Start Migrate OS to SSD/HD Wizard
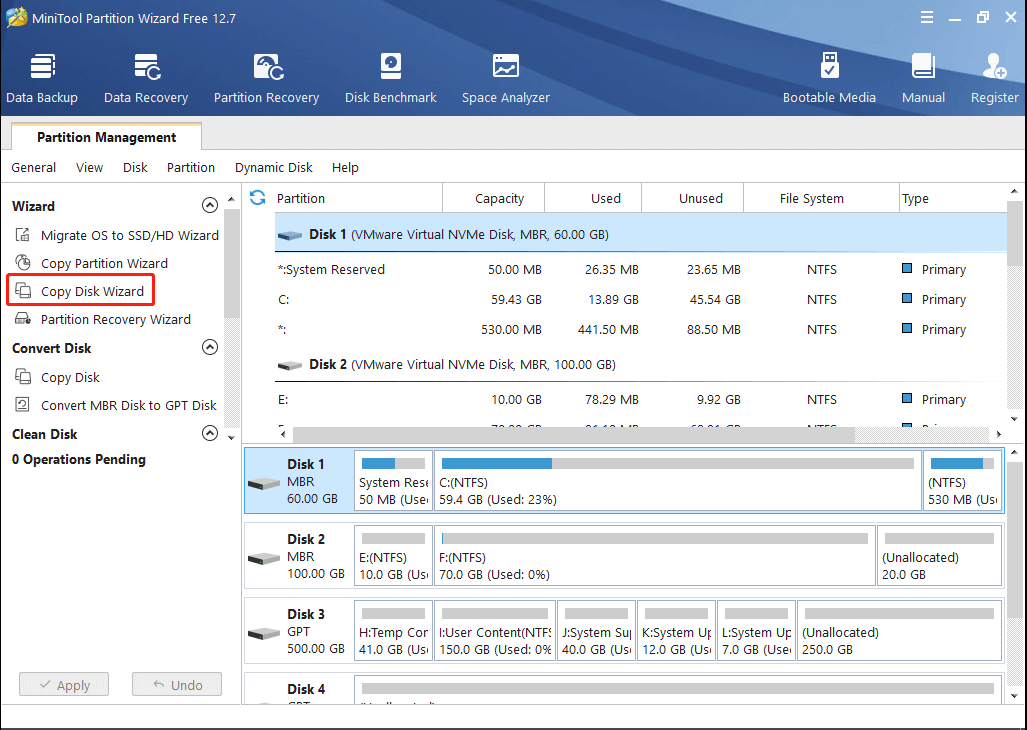1027x730 pixels. pos(130,235)
